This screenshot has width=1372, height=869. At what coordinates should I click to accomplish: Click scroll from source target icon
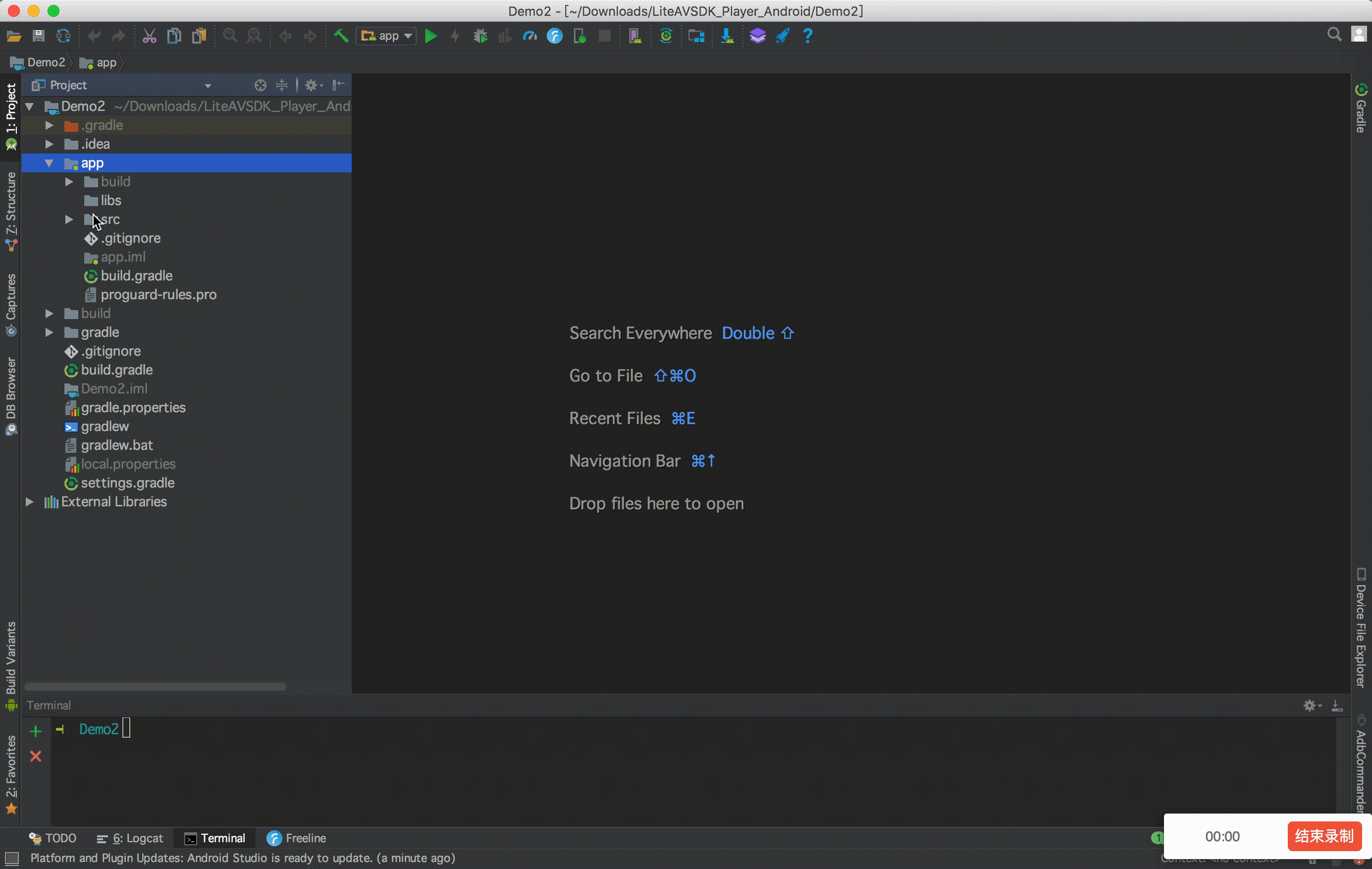(x=261, y=86)
